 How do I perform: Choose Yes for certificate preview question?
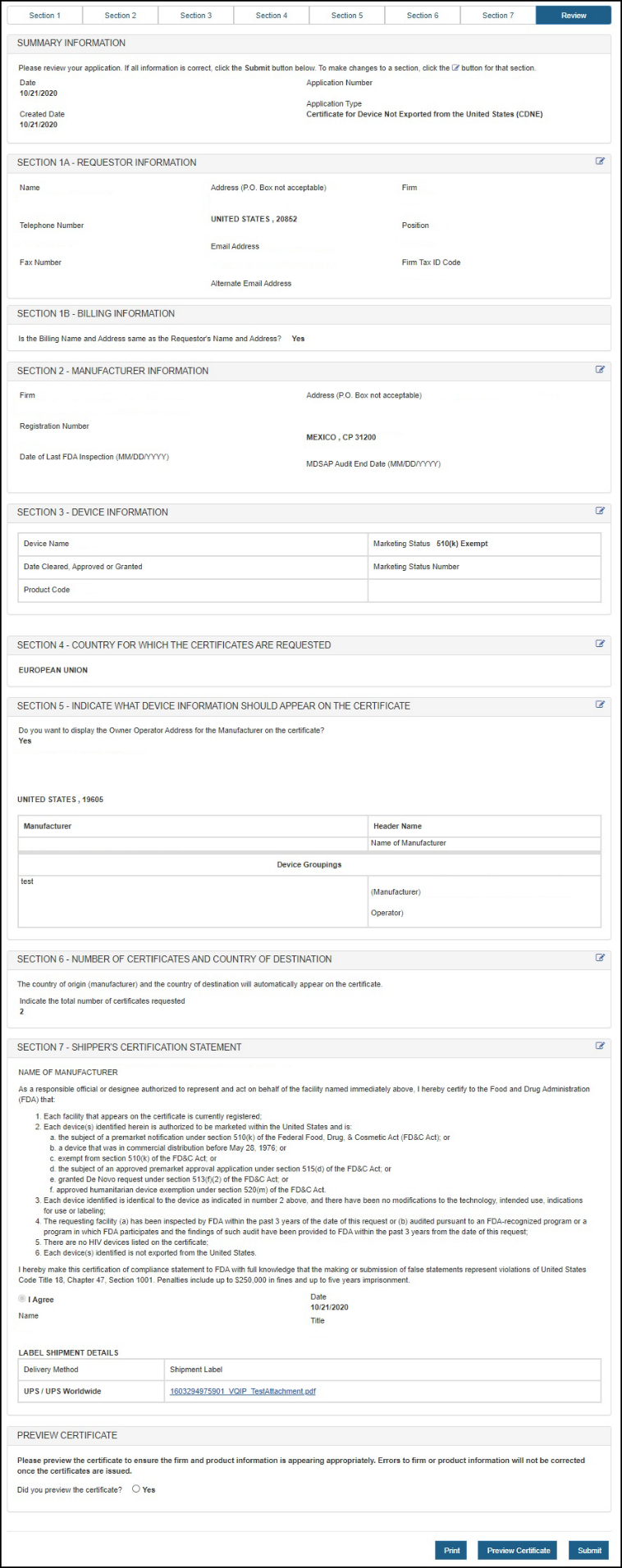click(136, 1489)
